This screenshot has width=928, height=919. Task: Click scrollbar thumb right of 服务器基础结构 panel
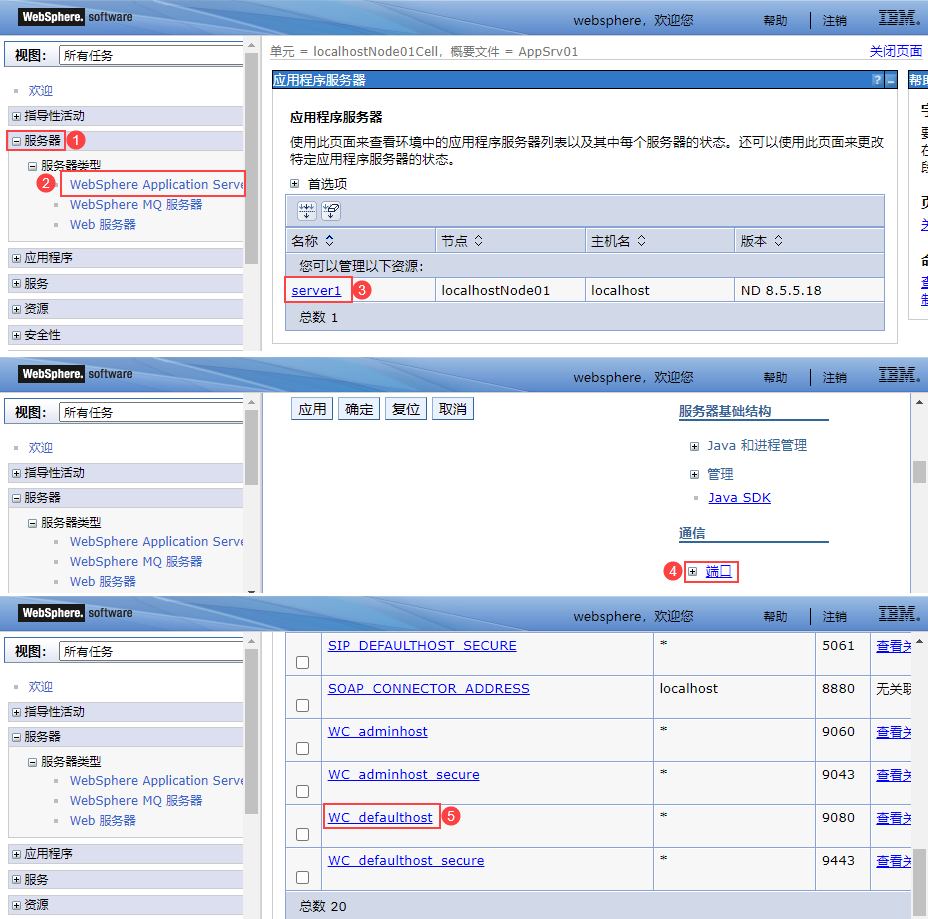tap(919, 472)
